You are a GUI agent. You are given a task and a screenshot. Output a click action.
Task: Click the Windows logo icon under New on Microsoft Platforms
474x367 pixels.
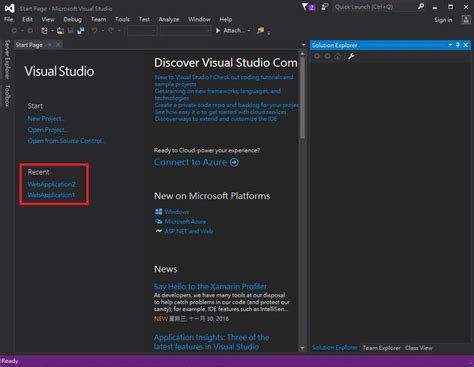(159, 212)
